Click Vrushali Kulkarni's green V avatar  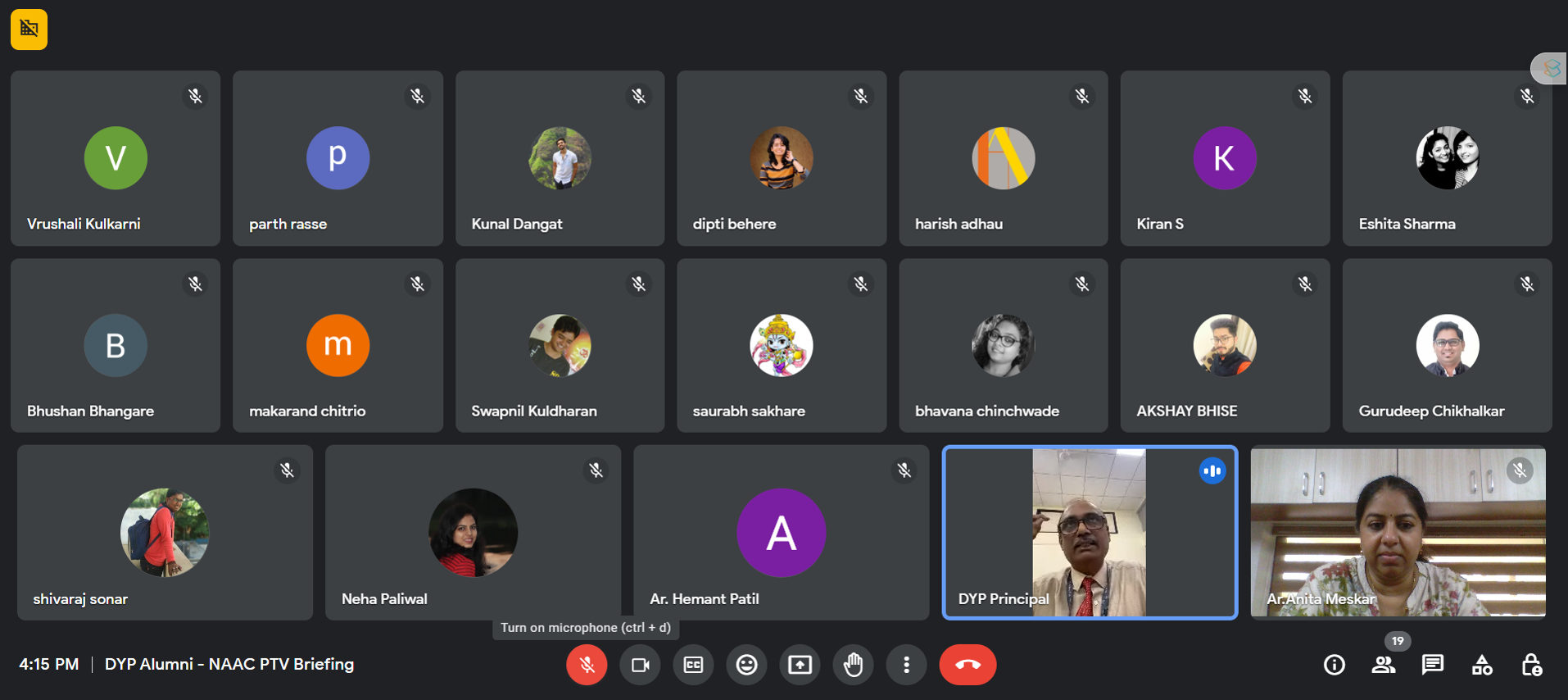[x=116, y=158]
